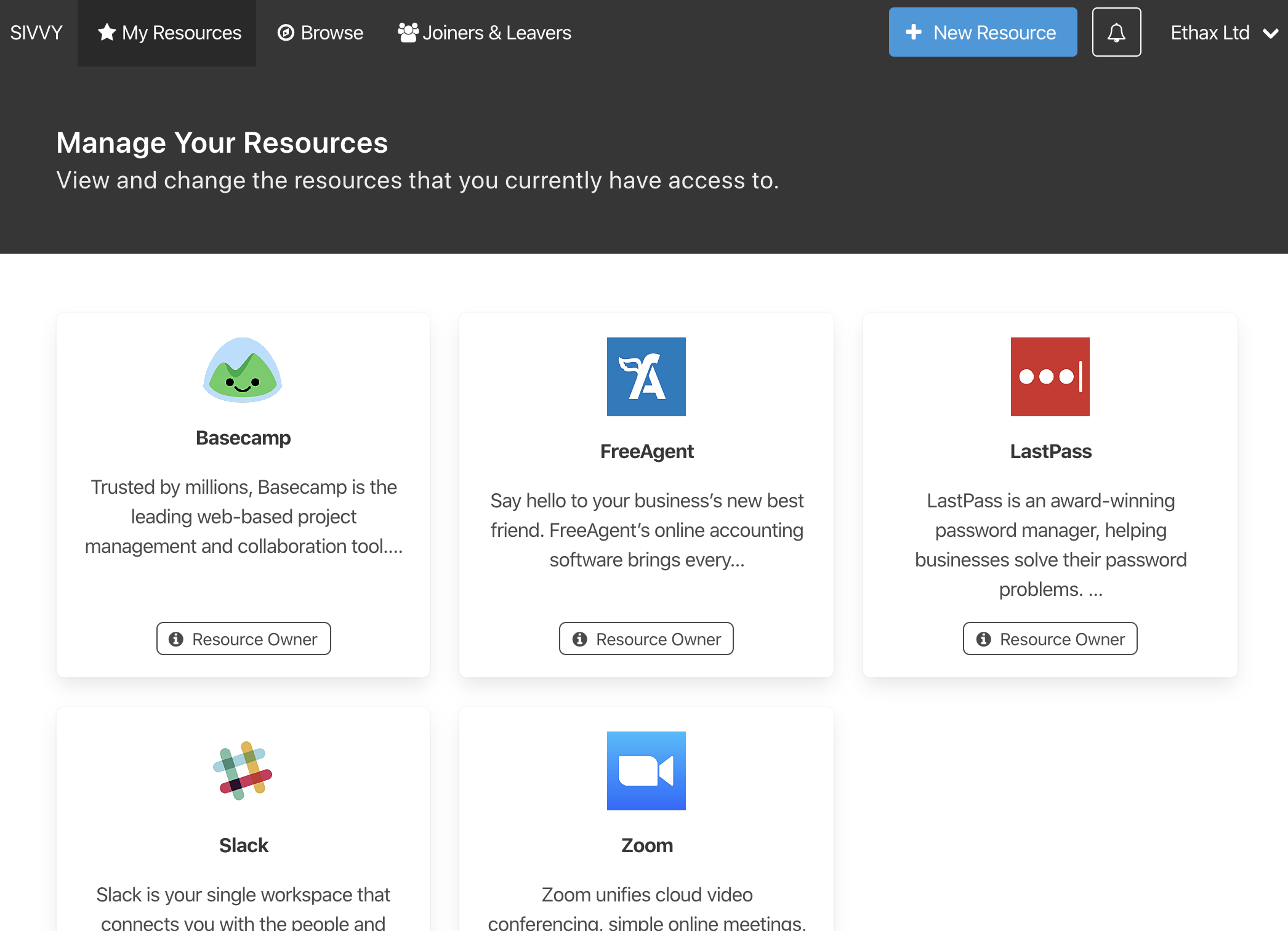1288x931 pixels.
Task: Open the My Resources tab
Action: 167,33
